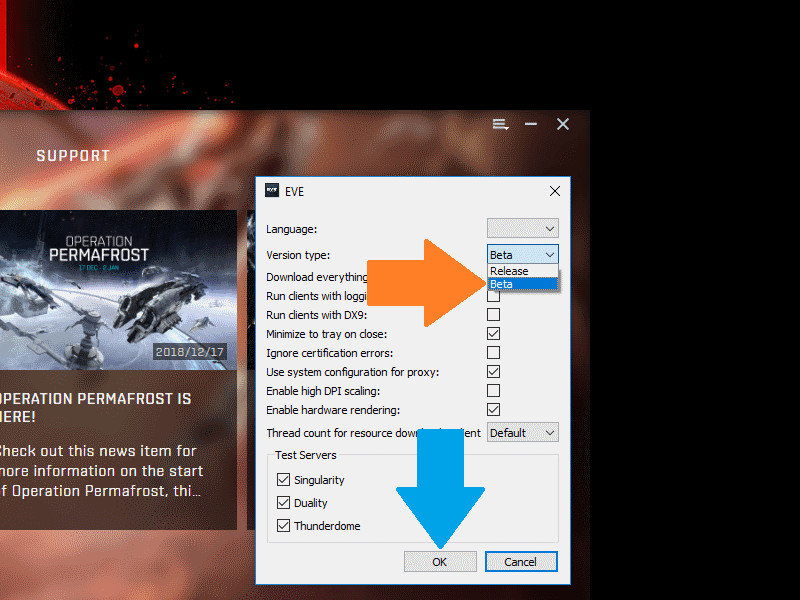Confirm settings with OK button
800x600 pixels.
(440, 562)
